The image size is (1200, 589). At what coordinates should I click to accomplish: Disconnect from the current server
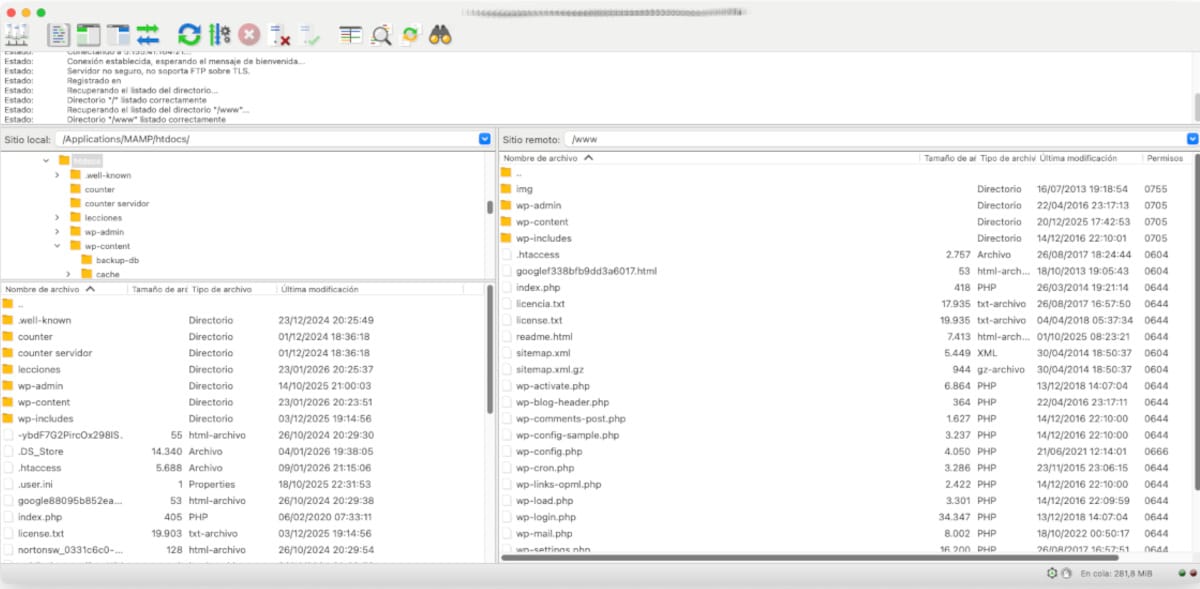pos(281,35)
